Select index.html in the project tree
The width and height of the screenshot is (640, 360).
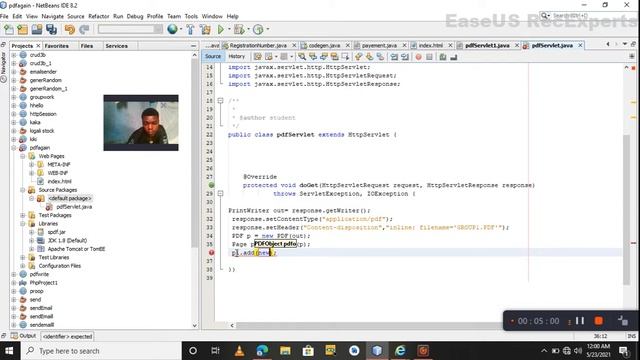coord(59,181)
